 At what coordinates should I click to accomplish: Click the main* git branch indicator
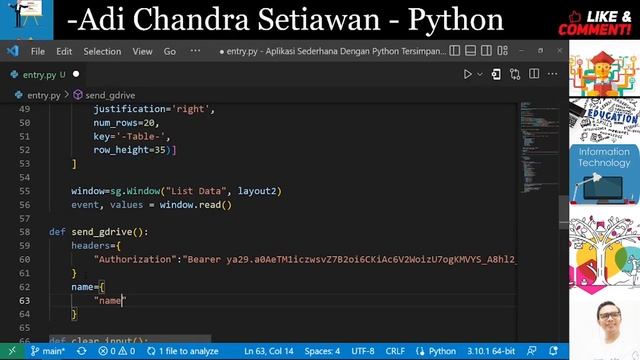click(x=48, y=351)
